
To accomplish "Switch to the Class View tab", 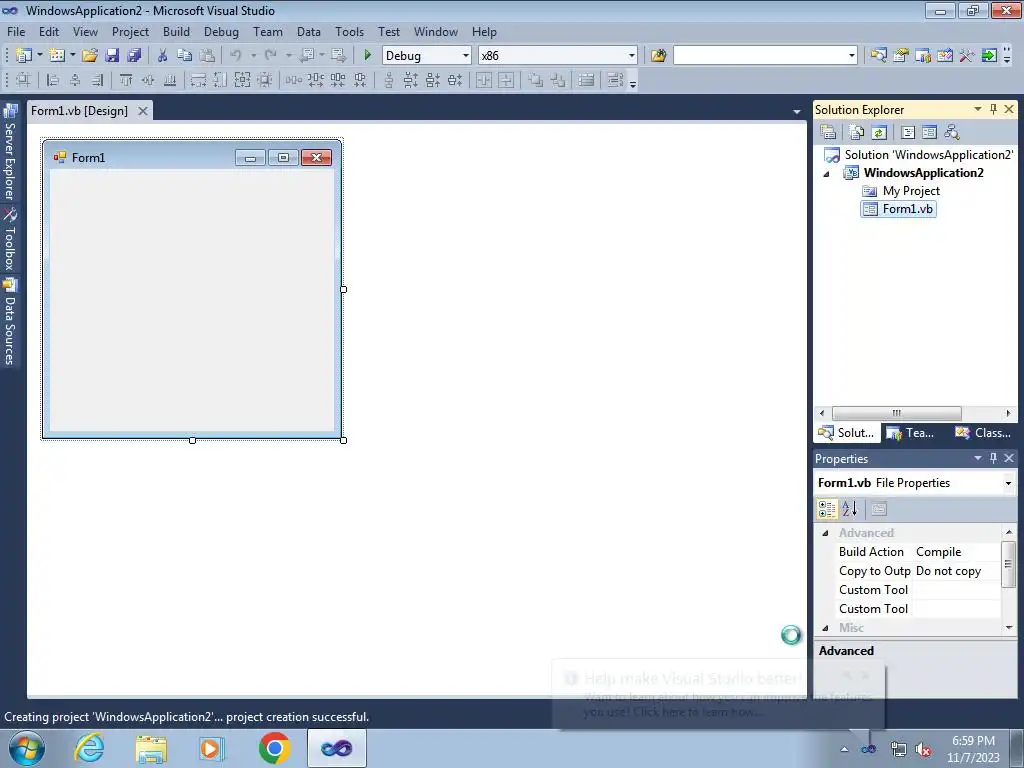I will [x=983, y=432].
